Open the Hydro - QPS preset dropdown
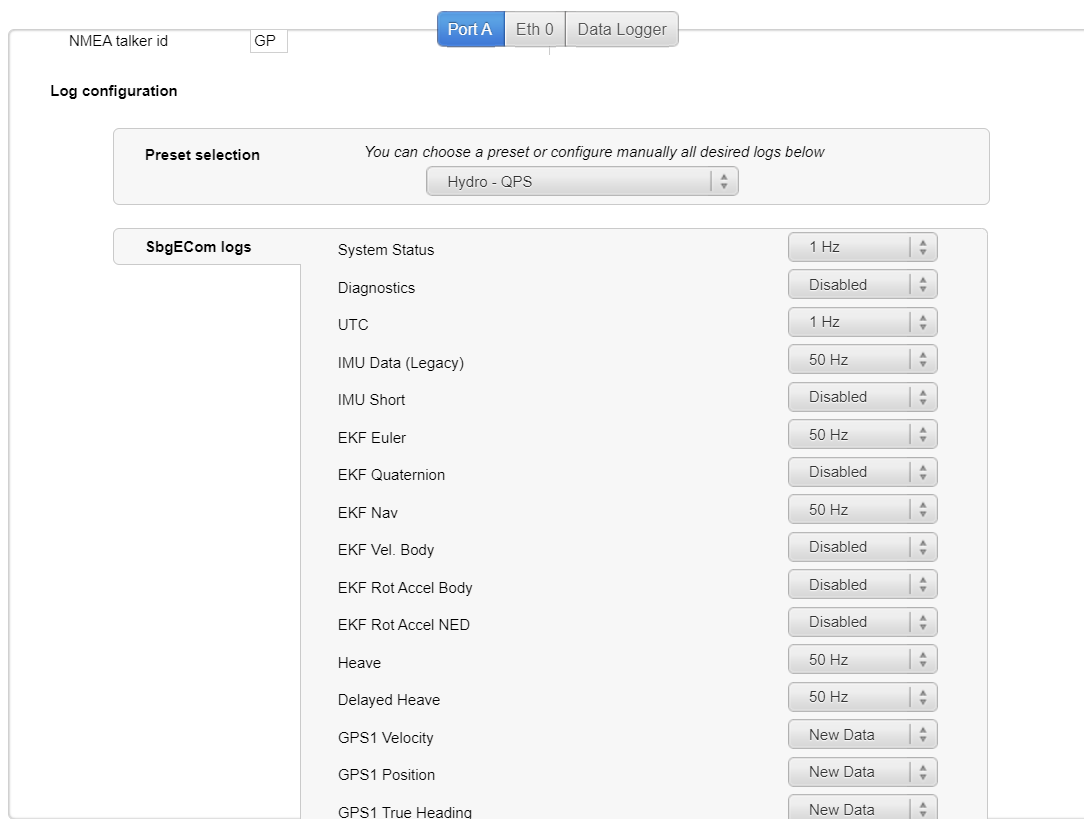The width and height of the screenshot is (1084, 819). [x=582, y=181]
